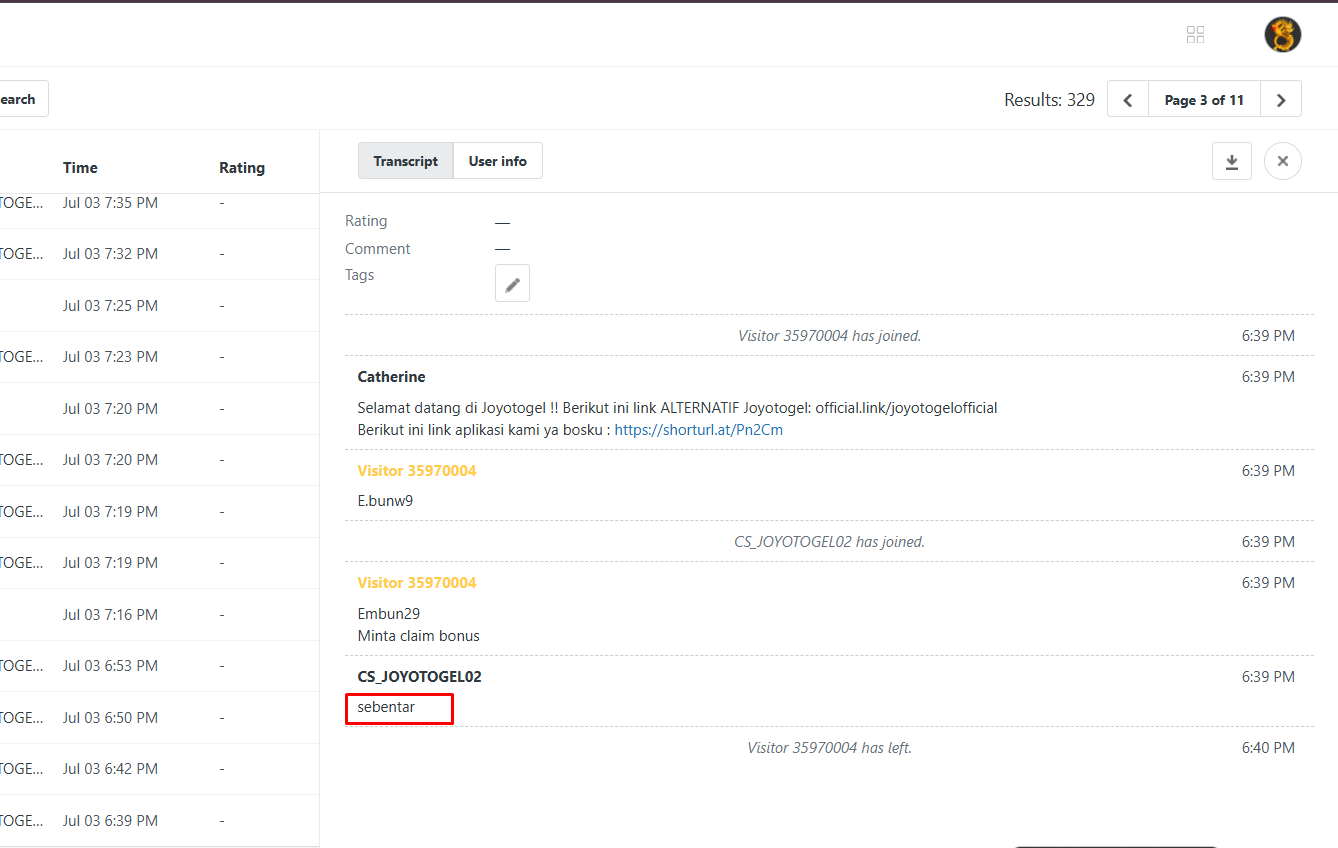Image resolution: width=1338 pixels, height=848 pixels.
Task: Select the chat from Jul 03 6:50 PM
Action: 160,718
